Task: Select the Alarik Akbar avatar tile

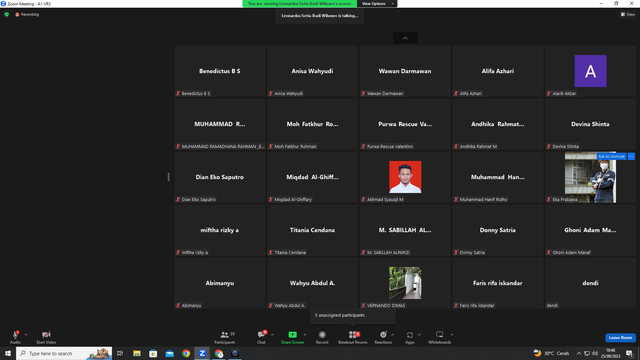Action: [x=590, y=71]
